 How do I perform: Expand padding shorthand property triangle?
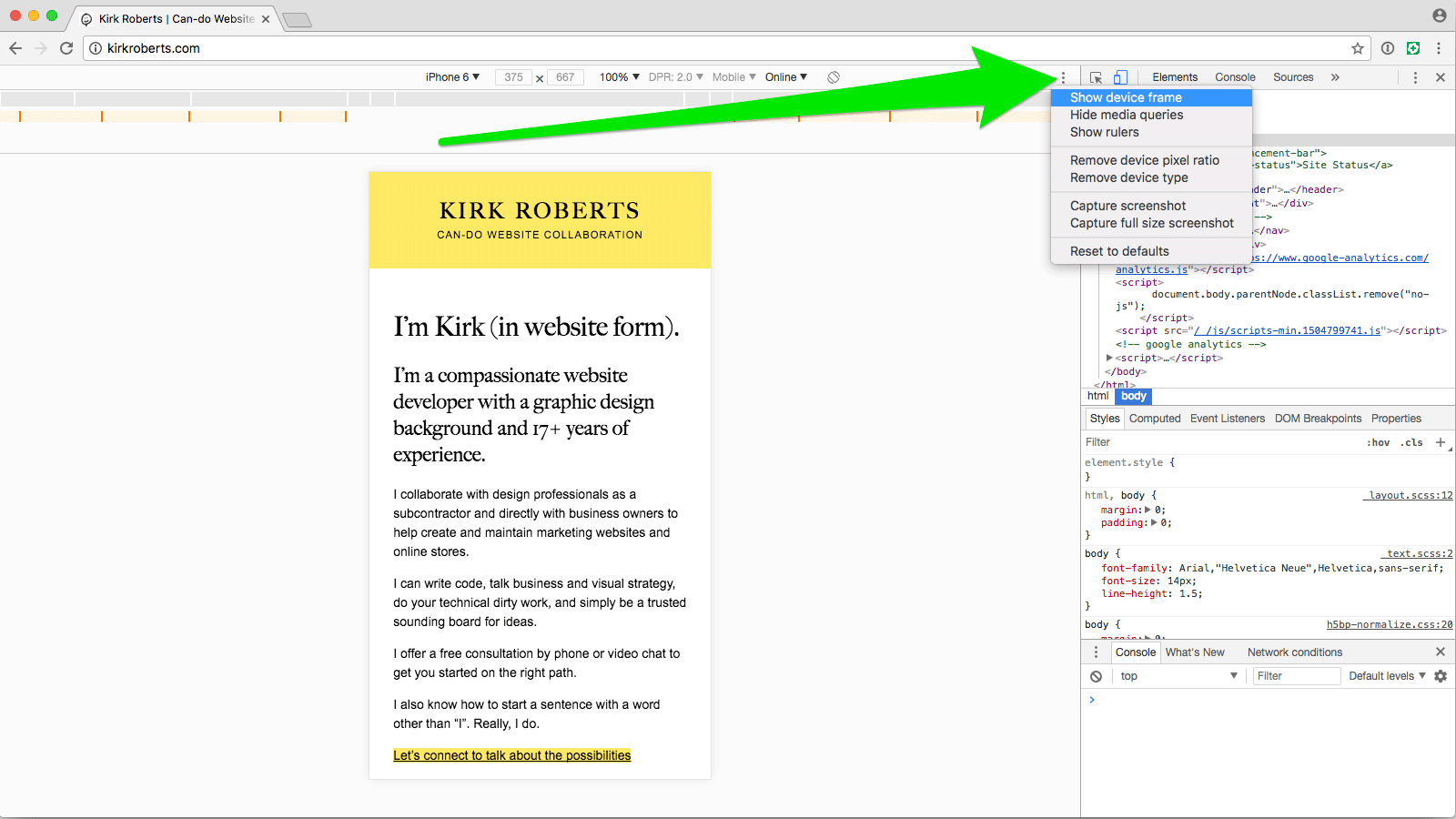click(x=1154, y=523)
